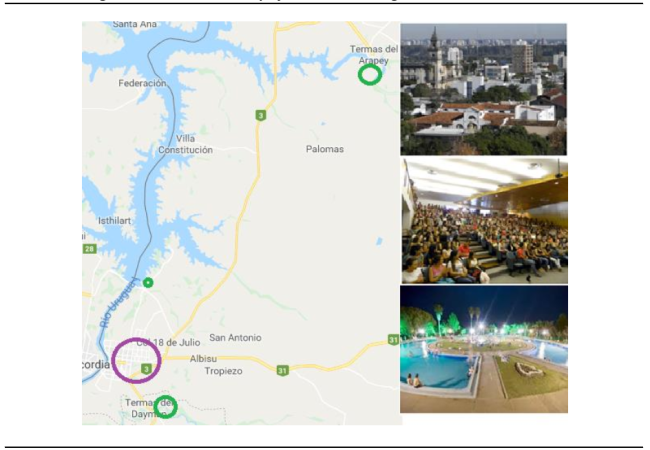
Task: Click the route 3 shield near Villa Constitución
Action: 260,115
